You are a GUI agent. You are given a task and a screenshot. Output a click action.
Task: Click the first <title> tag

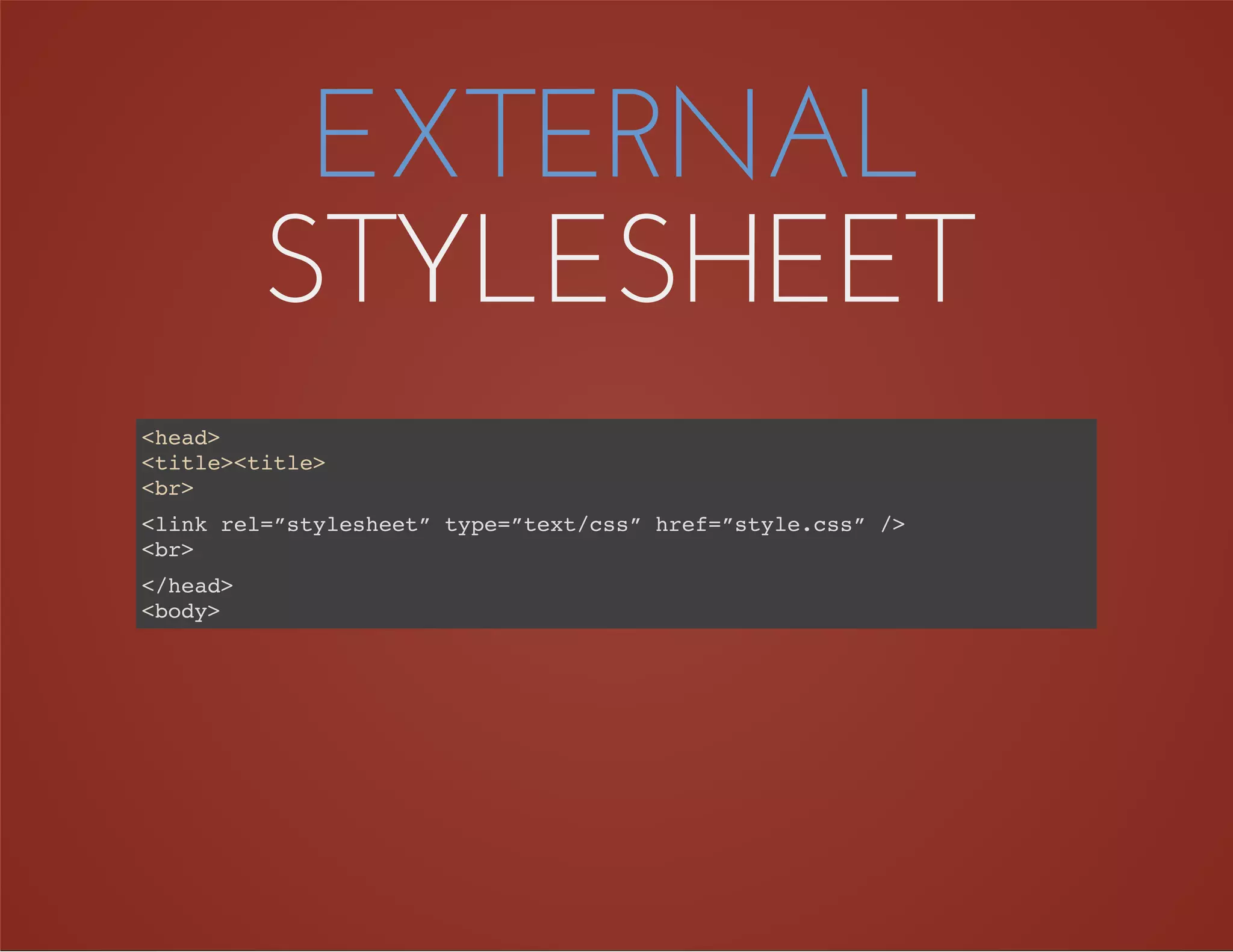point(187,463)
